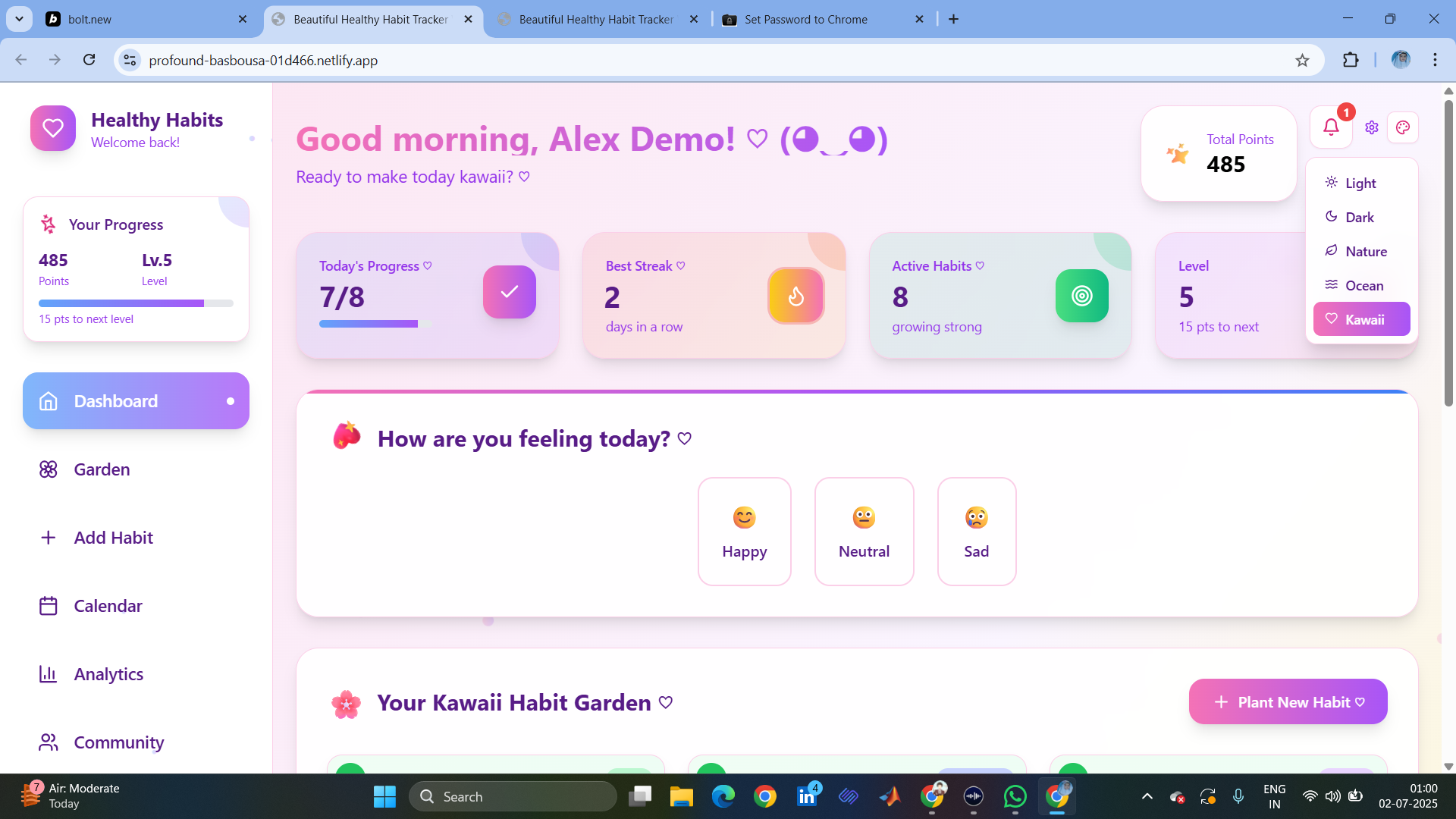The height and width of the screenshot is (819, 1456).
Task: Choose Ocean theme from dropdown
Action: tap(1363, 286)
